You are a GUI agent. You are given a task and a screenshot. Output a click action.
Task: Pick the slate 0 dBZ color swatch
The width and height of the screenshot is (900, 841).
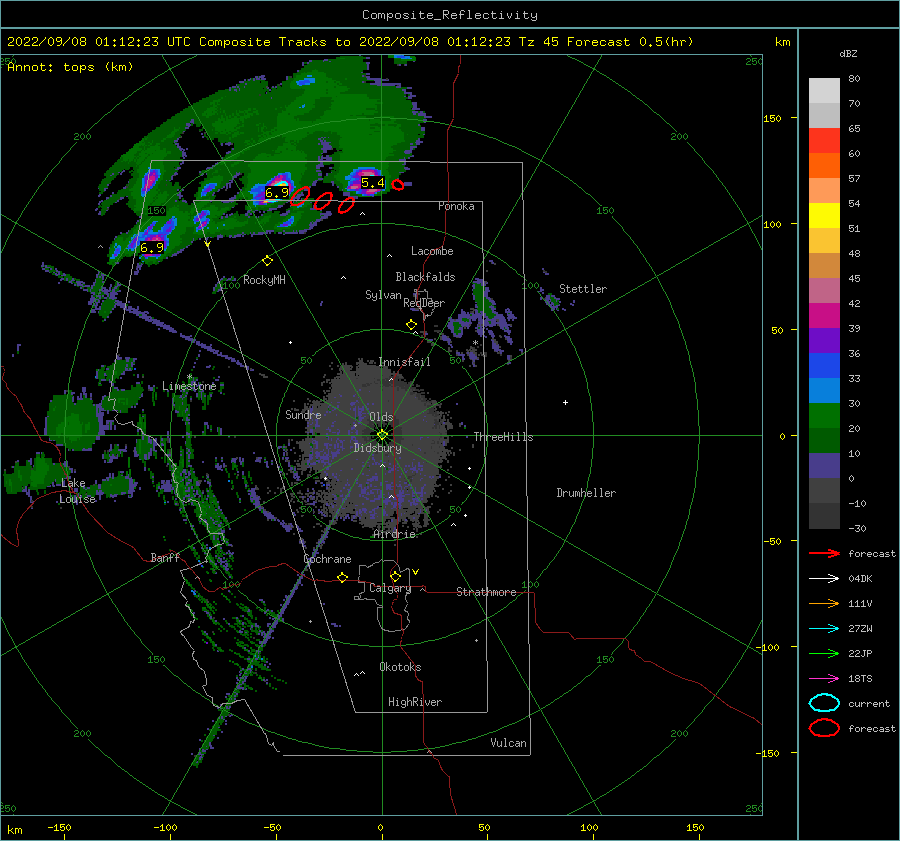(824, 466)
